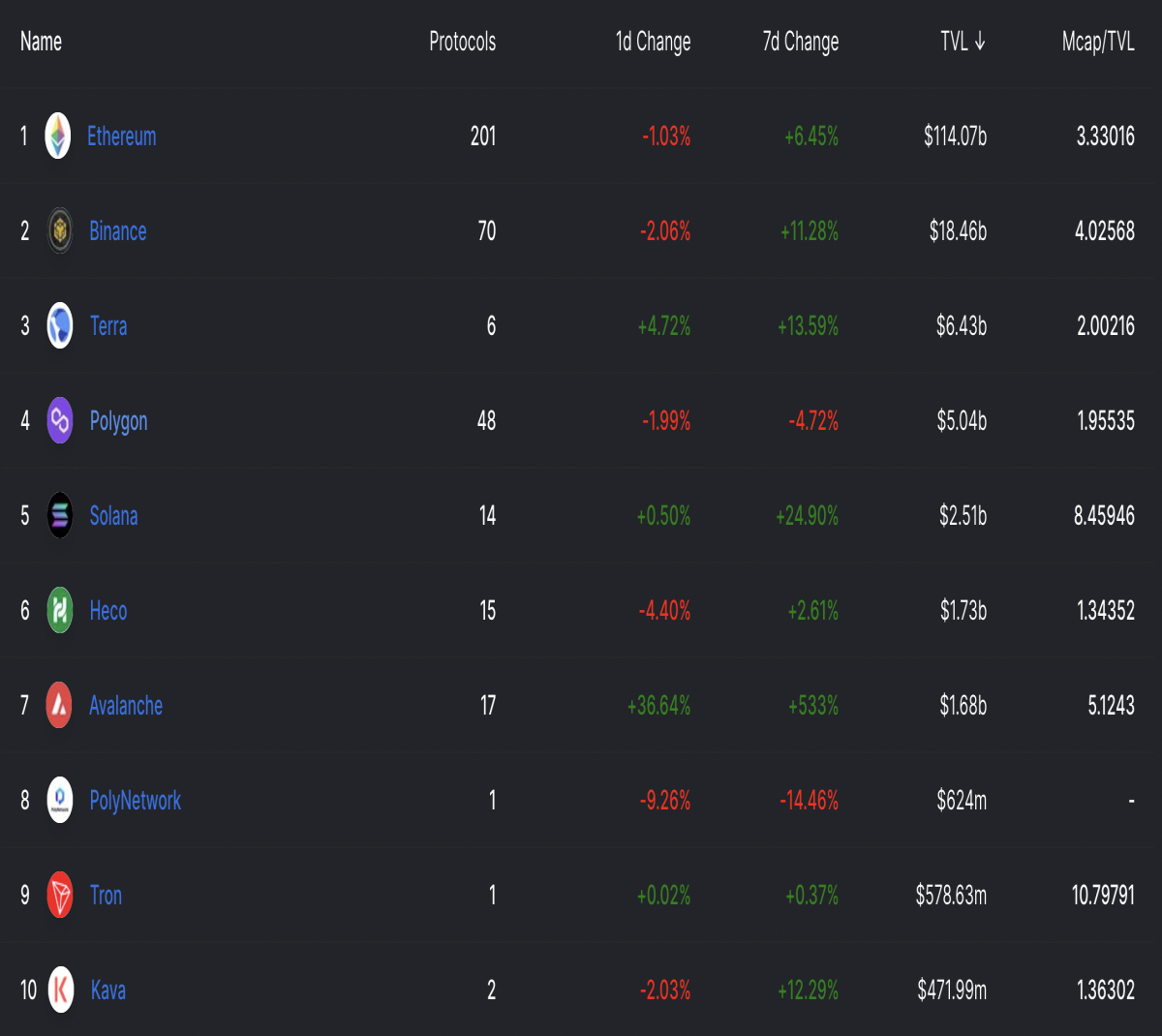Click the Avalanche chain logo icon

click(x=59, y=706)
